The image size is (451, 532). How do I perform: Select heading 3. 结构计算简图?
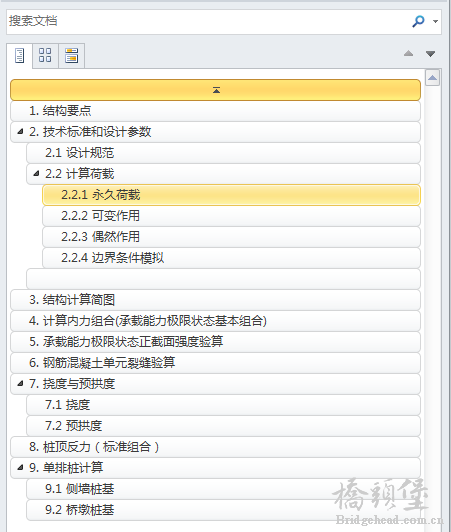[215, 300]
